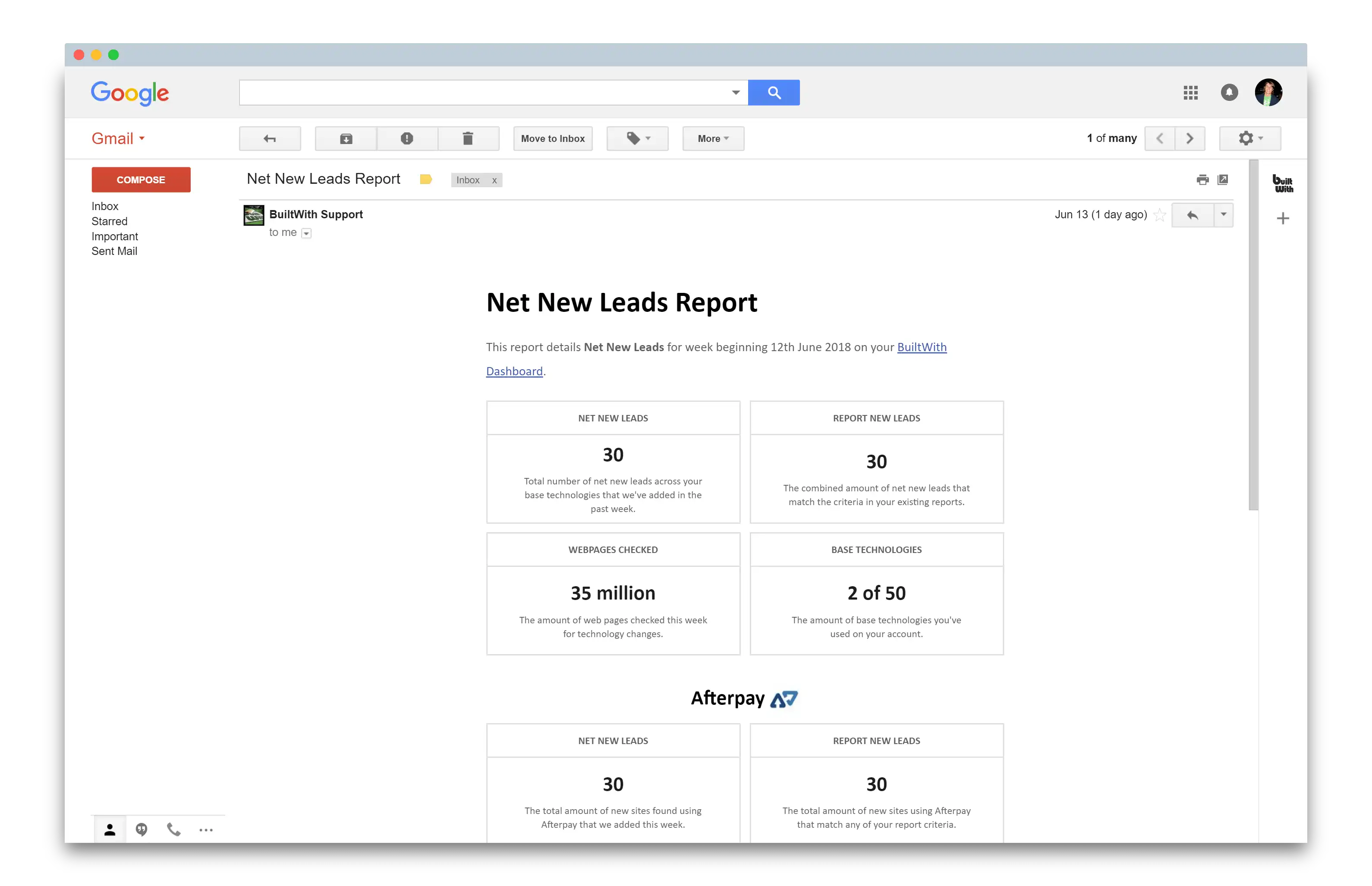Viewport: 1372px width, 886px height.
Task: Click the COMPOSE button
Action: (x=141, y=179)
